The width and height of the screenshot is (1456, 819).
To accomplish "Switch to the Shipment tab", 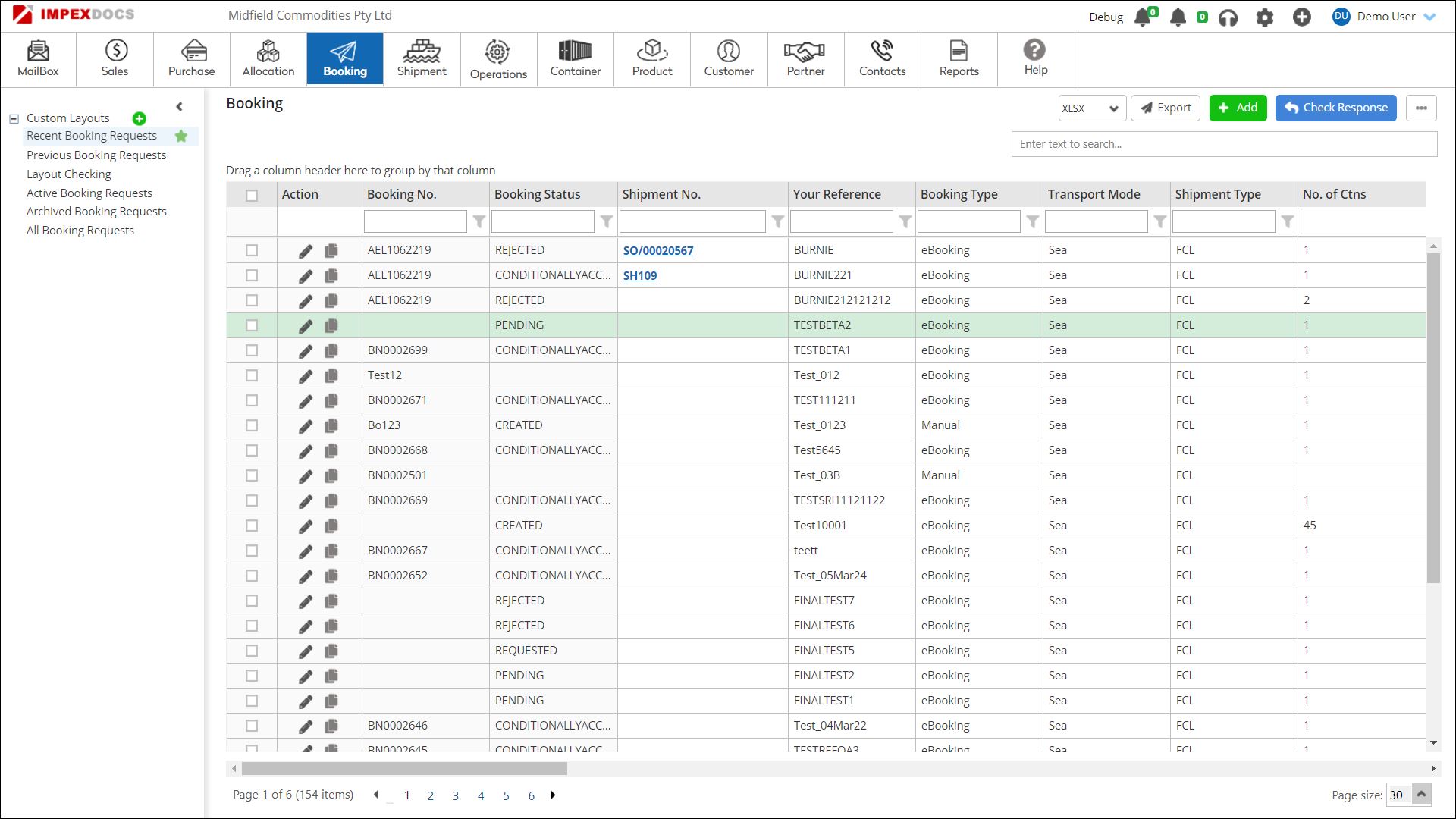I will tap(422, 58).
